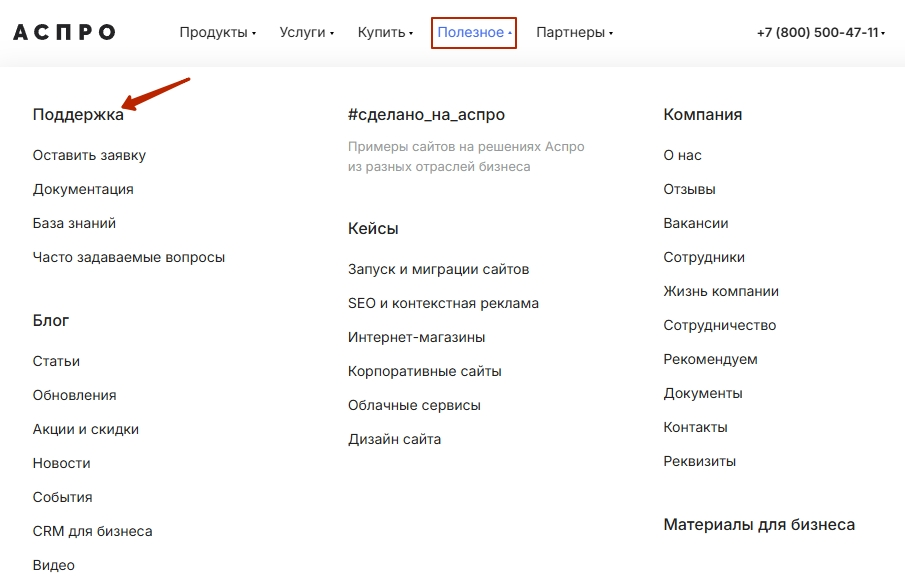Open Контакты page
Image resolution: width=905 pixels, height=582 pixels.
pos(695,427)
